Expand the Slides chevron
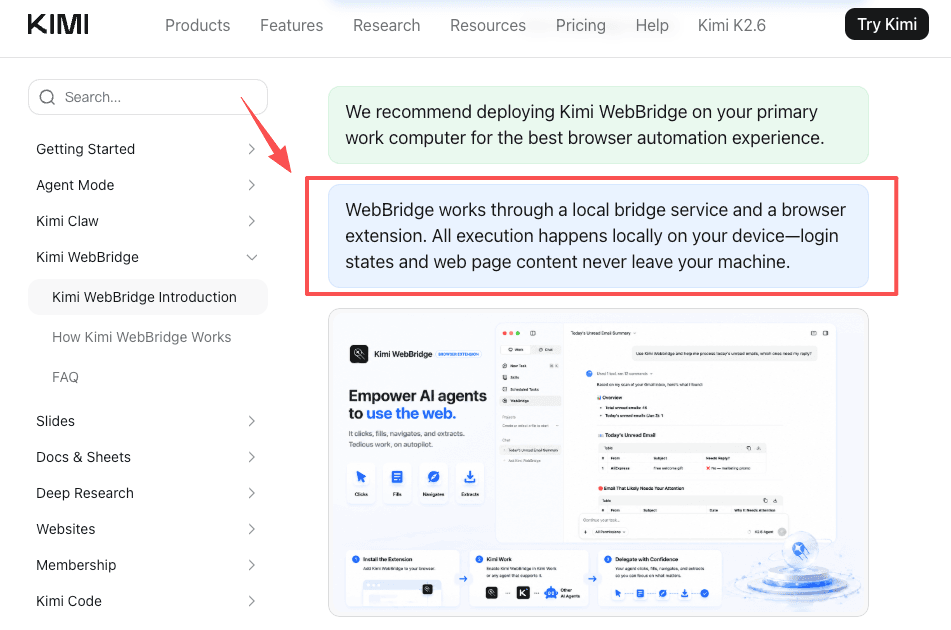This screenshot has width=951, height=630. click(252, 421)
